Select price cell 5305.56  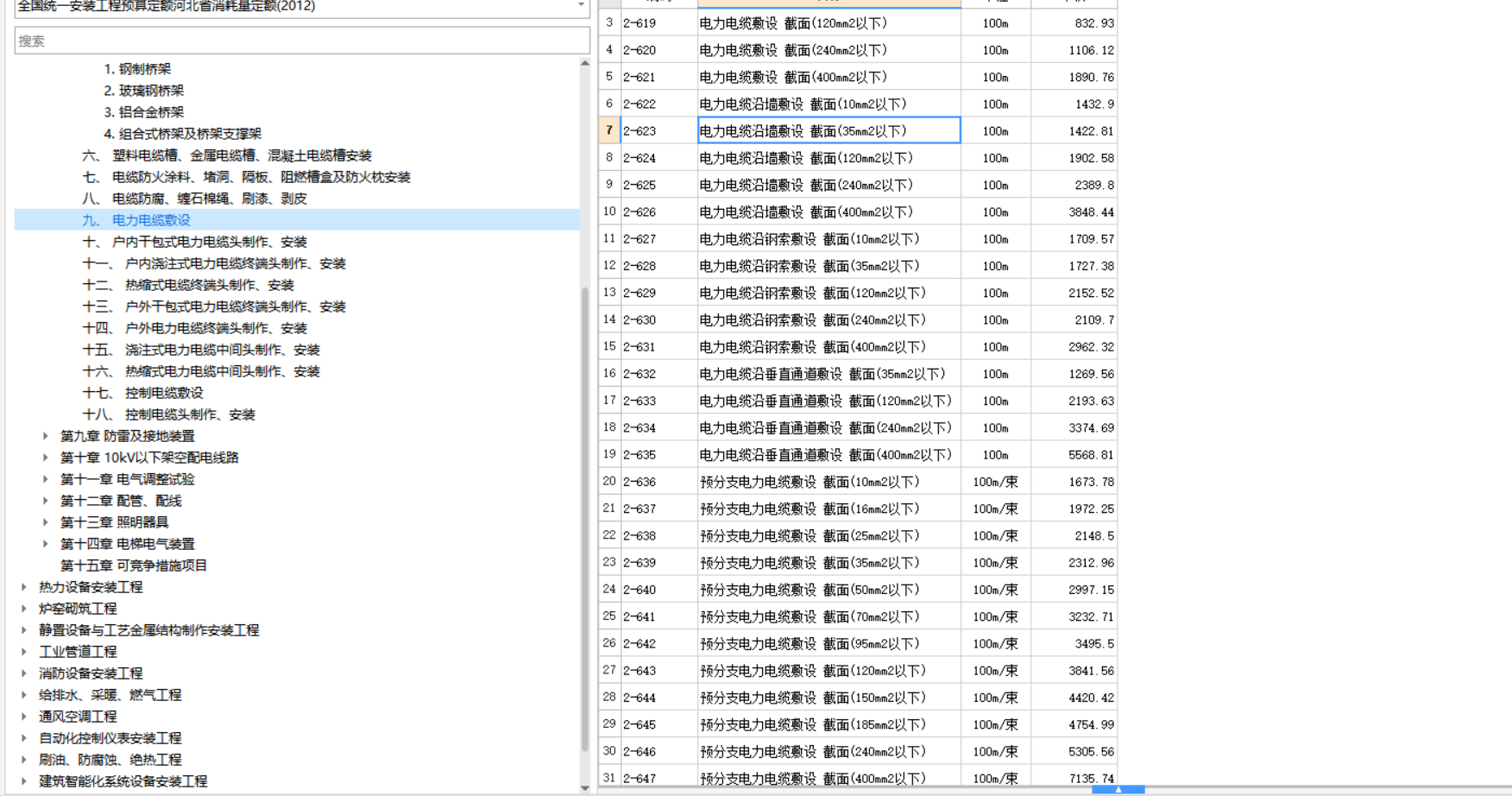pyautogui.click(x=1074, y=751)
